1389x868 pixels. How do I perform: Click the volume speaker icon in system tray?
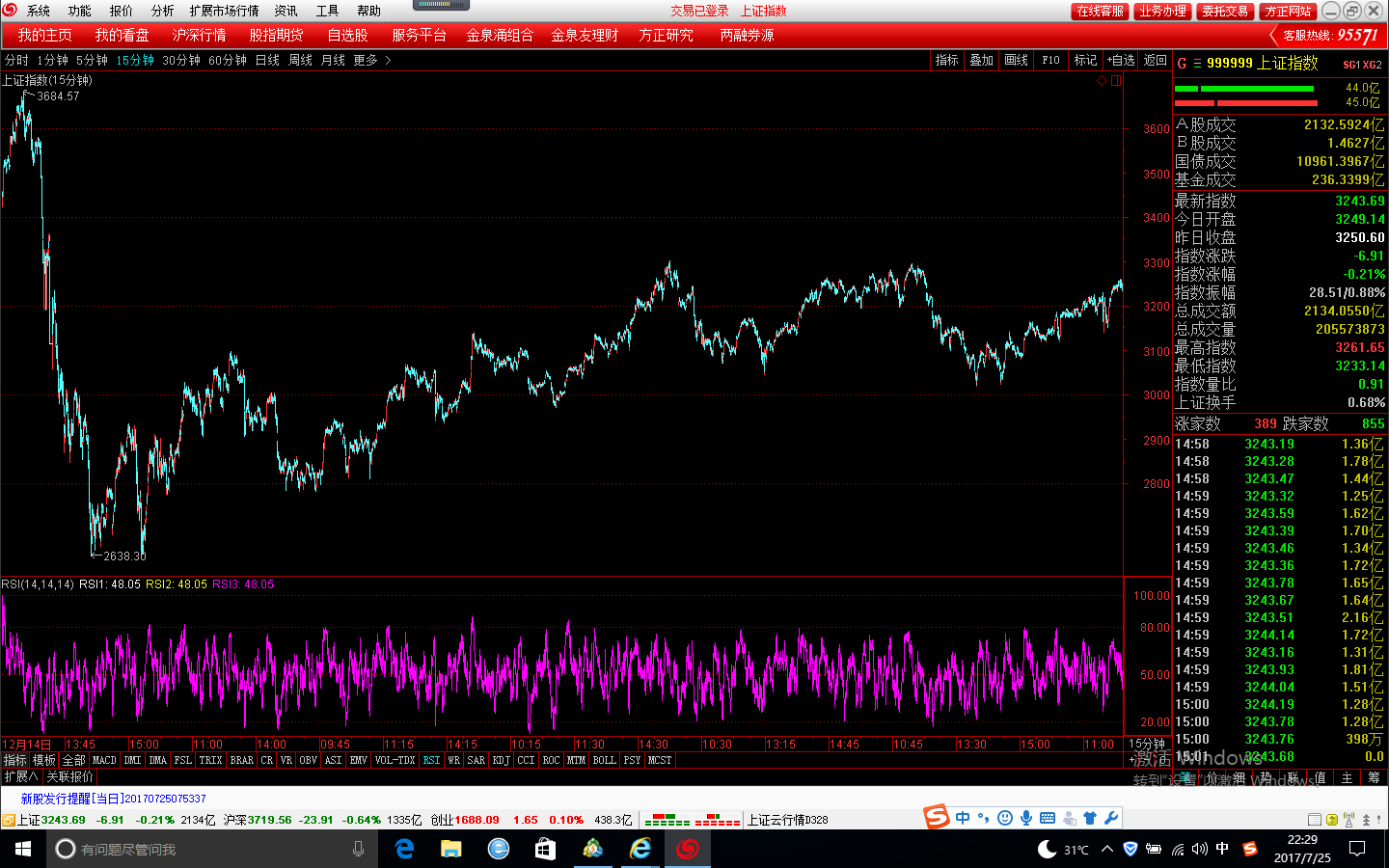[1199, 849]
